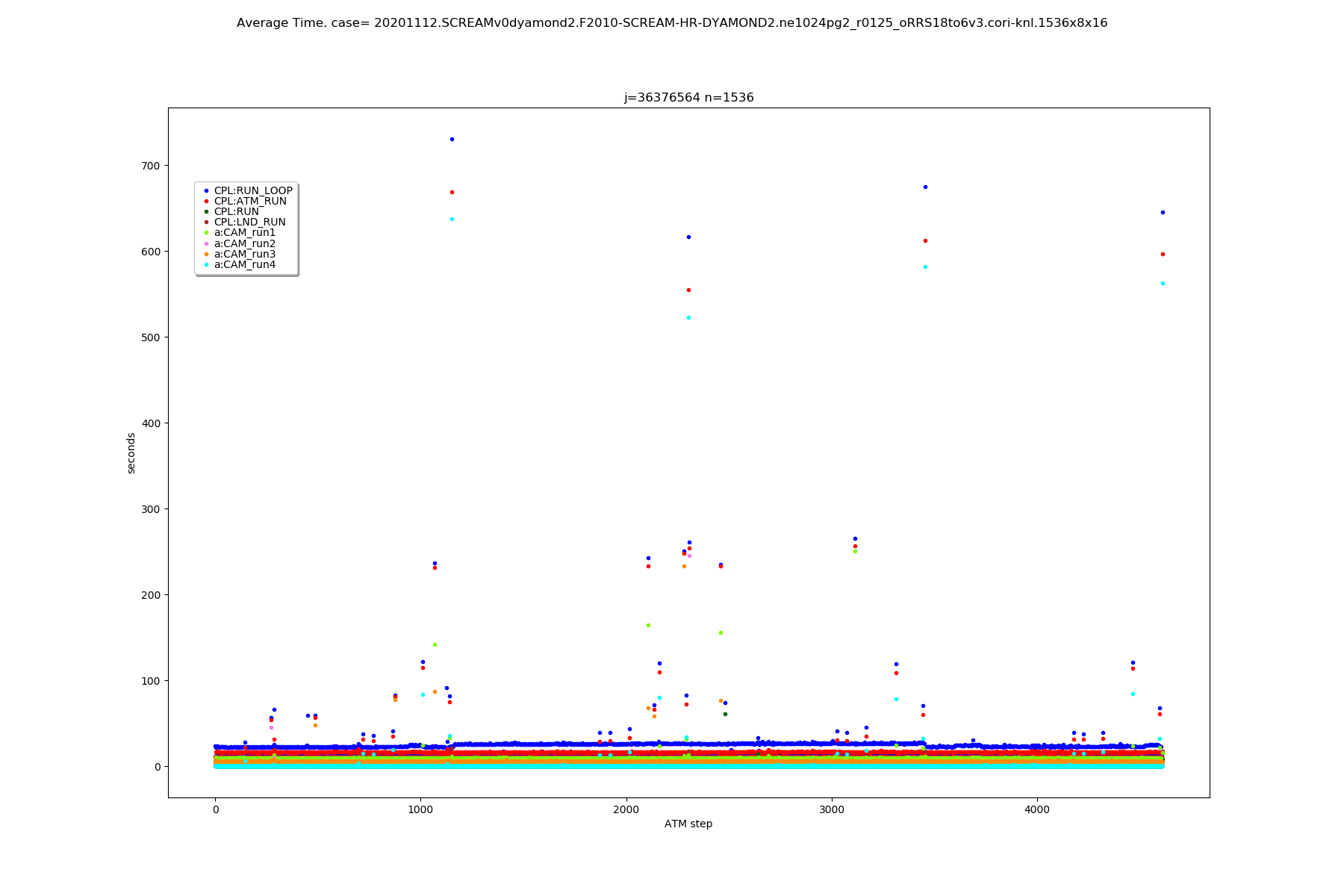Click the 700 tick label on y-axis

[152, 166]
